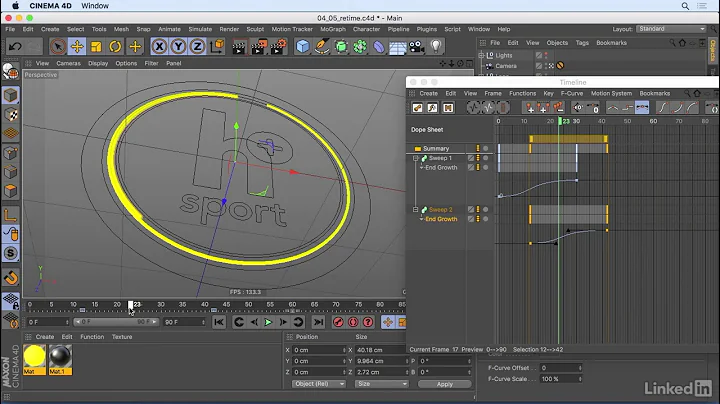Click the preview range slider bar

coord(116,322)
